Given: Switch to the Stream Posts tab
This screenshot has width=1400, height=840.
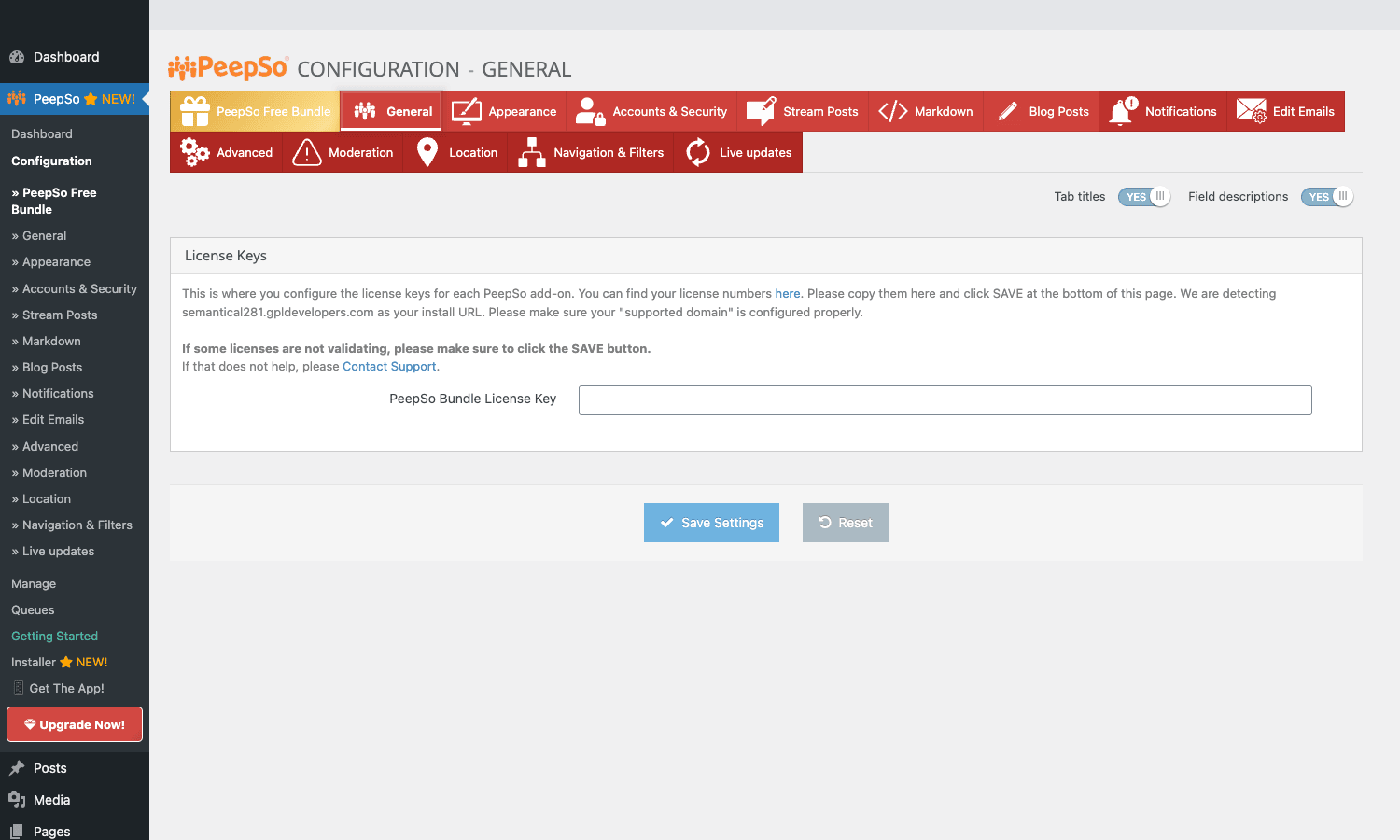Looking at the screenshot, I should pyautogui.click(x=803, y=111).
